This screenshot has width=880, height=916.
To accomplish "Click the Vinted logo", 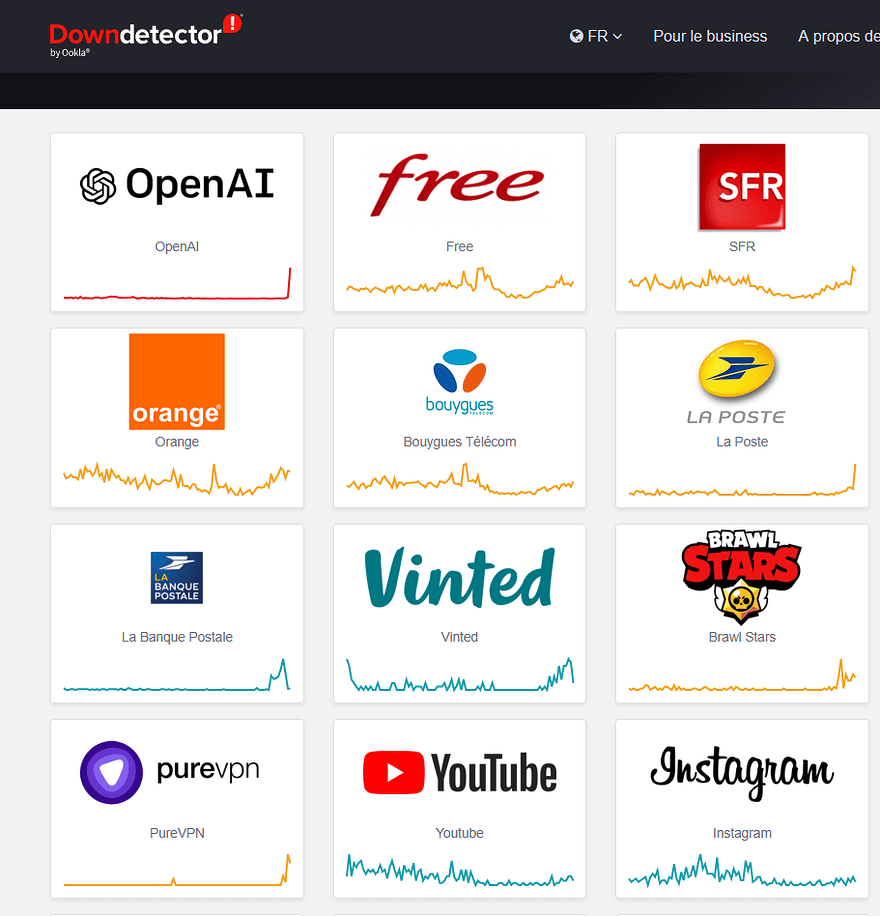I will pyautogui.click(x=459, y=577).
